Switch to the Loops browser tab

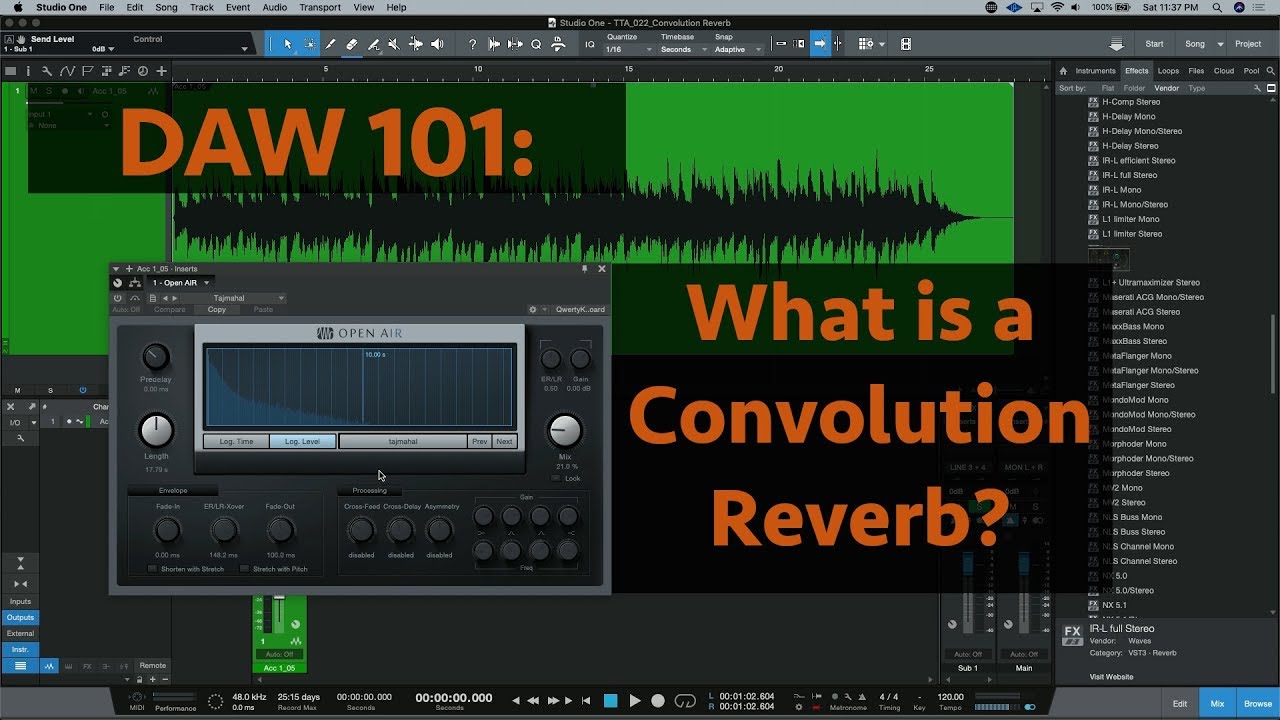pos(1168,71)
